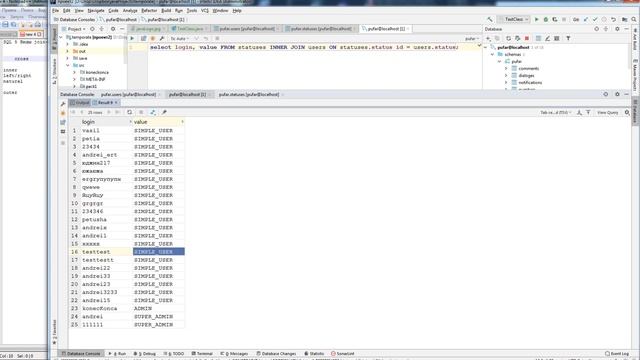640x360 pixels.
Task: Open Tx: Auto transaction mode dropdown
Action: click(179, 38)
